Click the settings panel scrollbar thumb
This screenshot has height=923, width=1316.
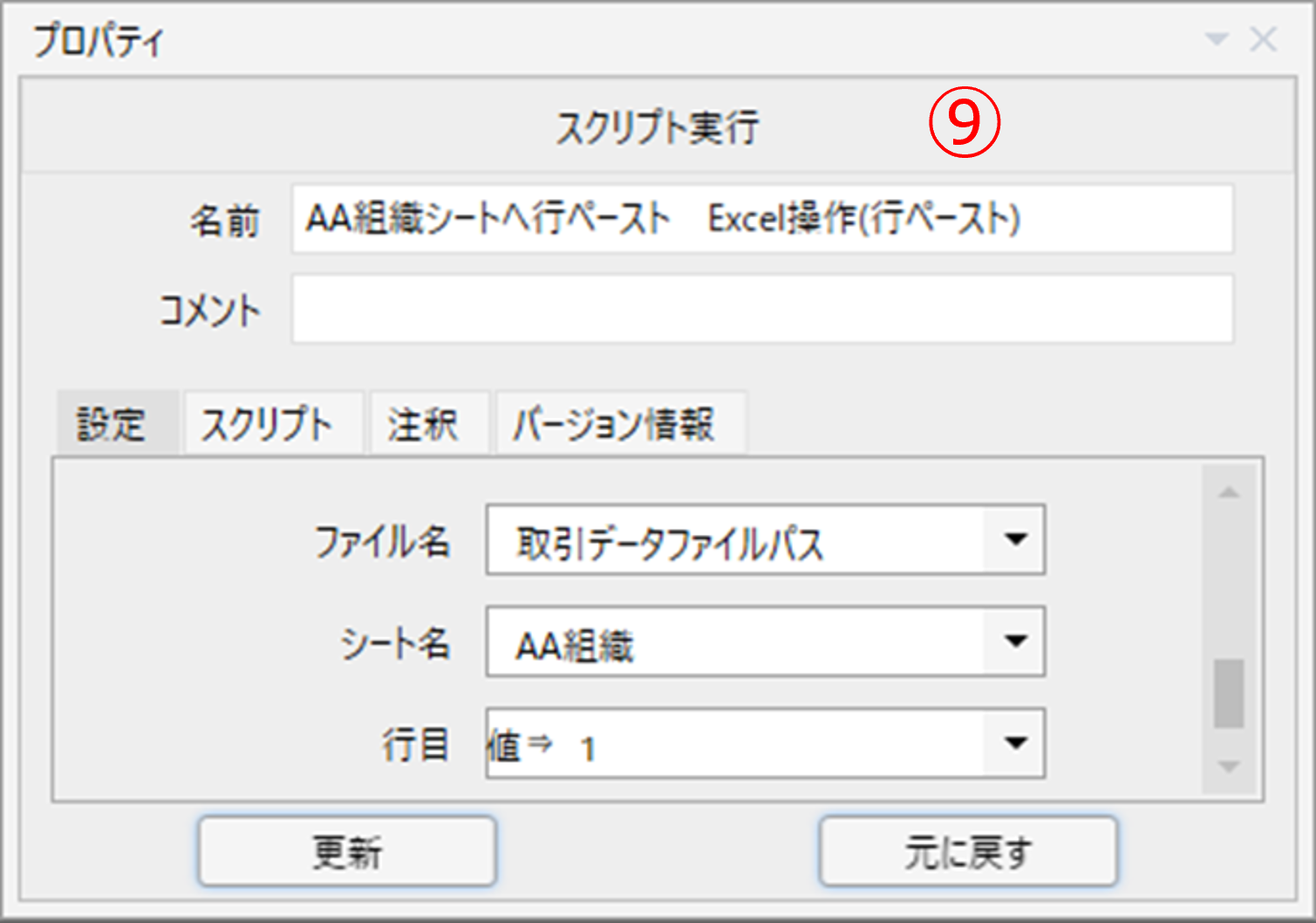click(1229, 694)
